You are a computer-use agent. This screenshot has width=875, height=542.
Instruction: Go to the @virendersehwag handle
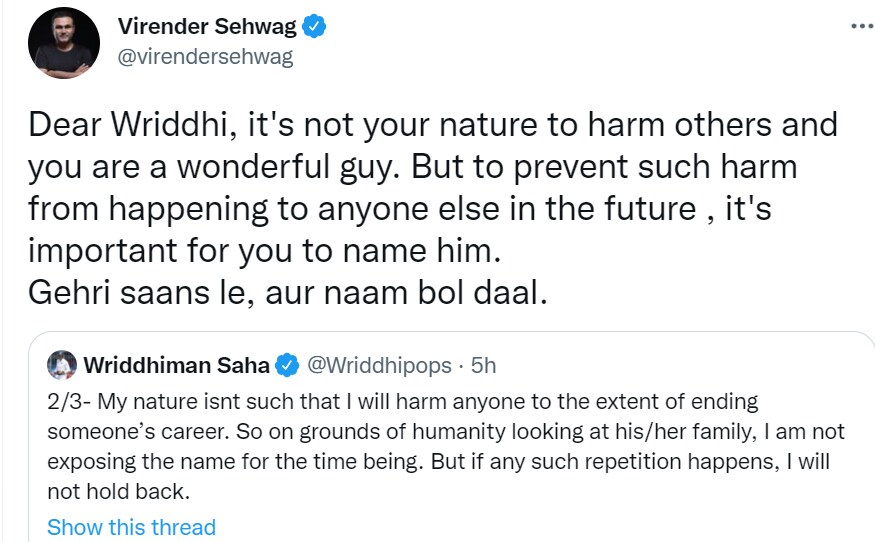(206, 57)
